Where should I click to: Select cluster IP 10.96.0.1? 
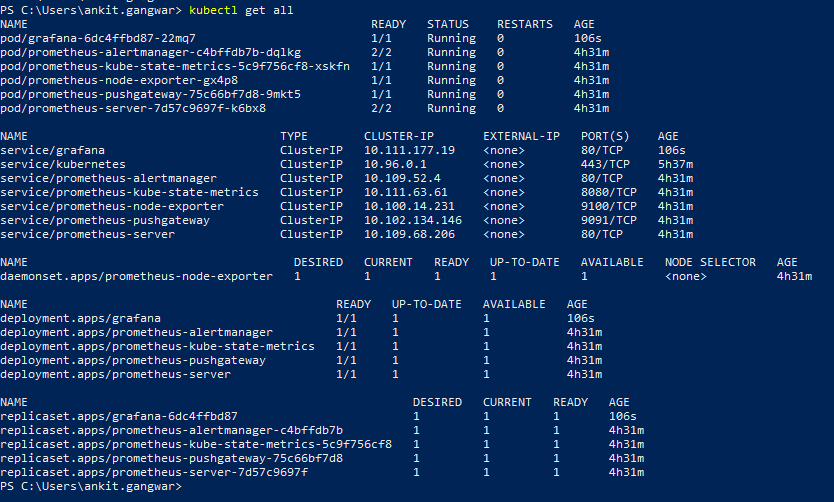pyautogui.click(x=395, y=164)
